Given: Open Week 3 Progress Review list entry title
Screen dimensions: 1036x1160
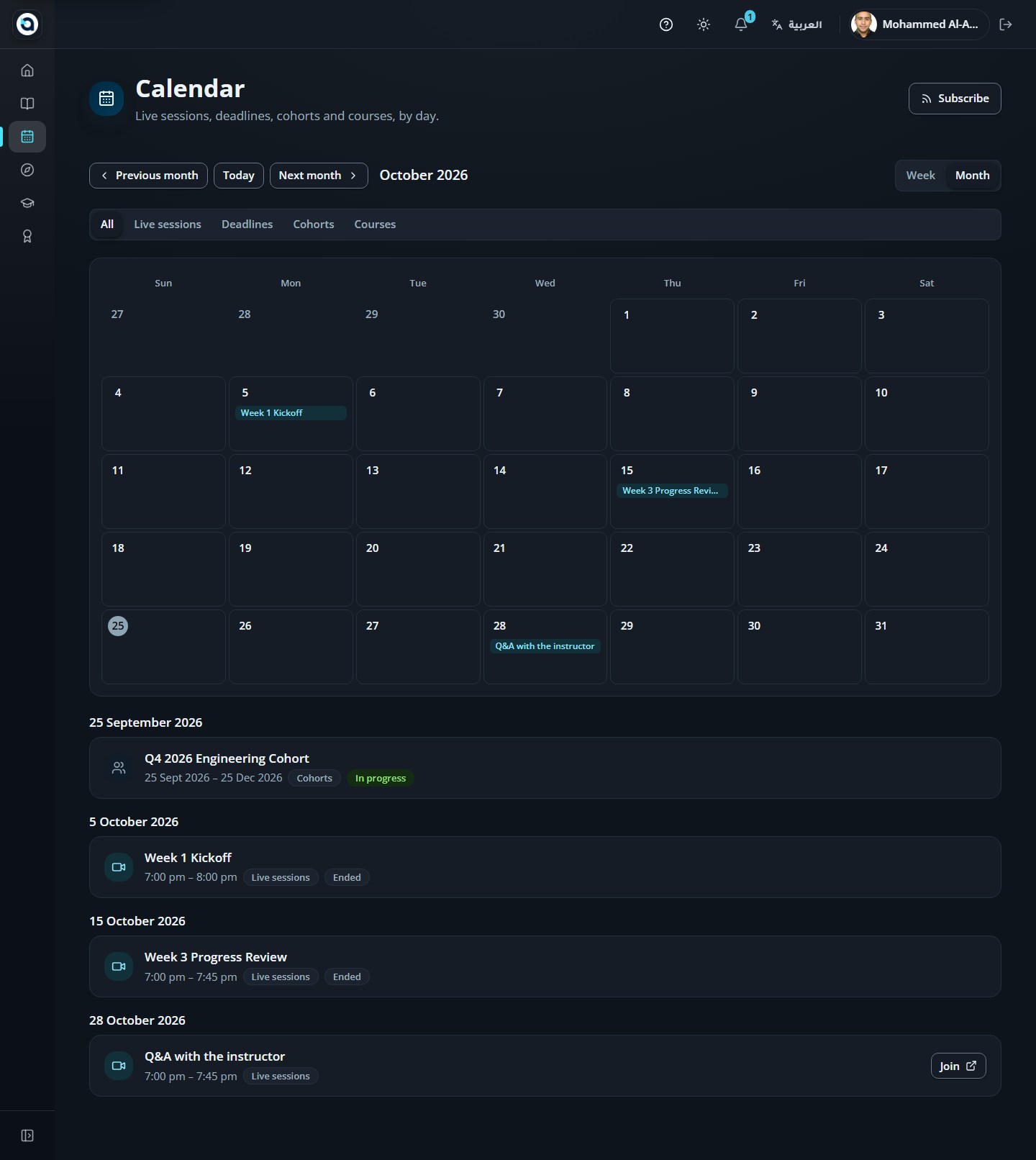Looking at the screenshot, I should click(216, 957).
